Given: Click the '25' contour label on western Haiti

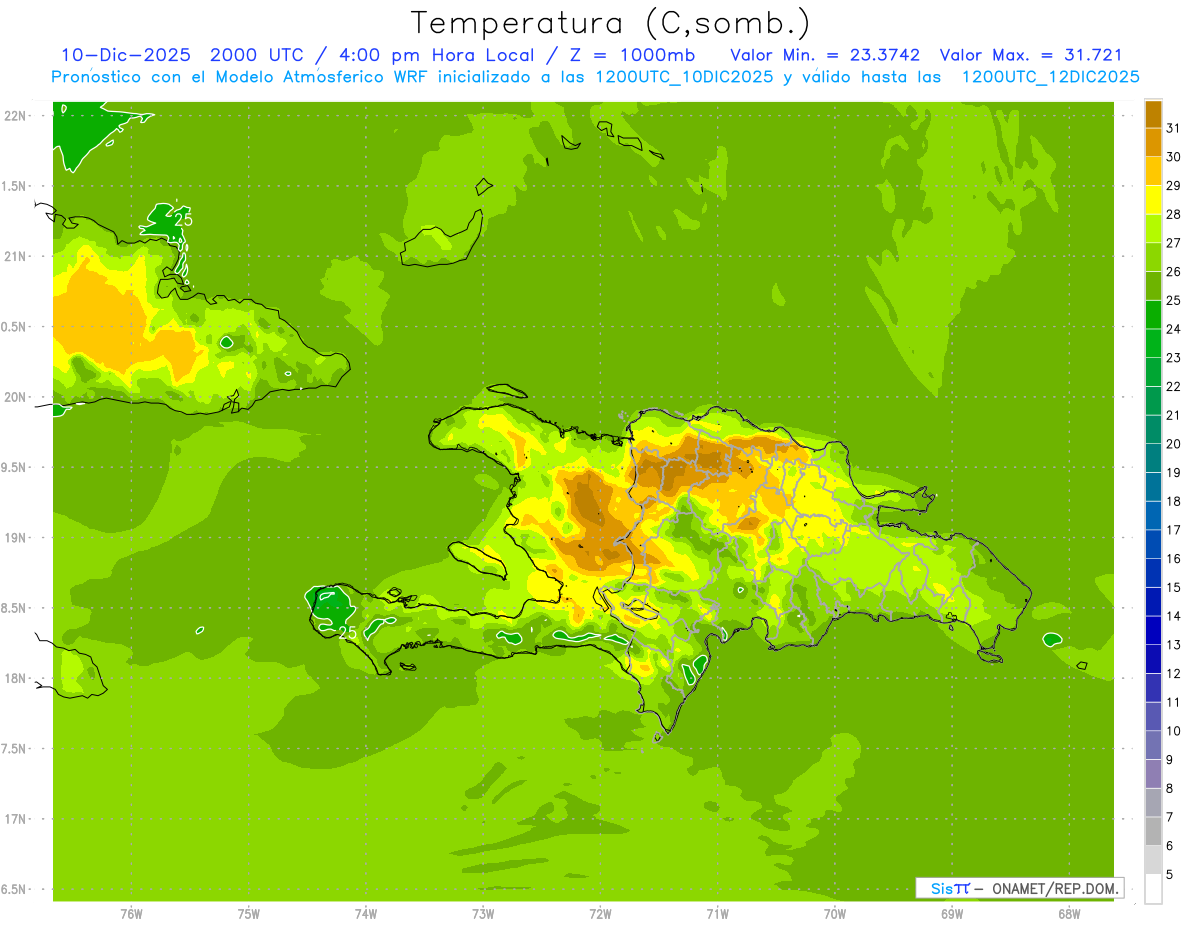Looking at the screenshot, I should coord(347,632).
